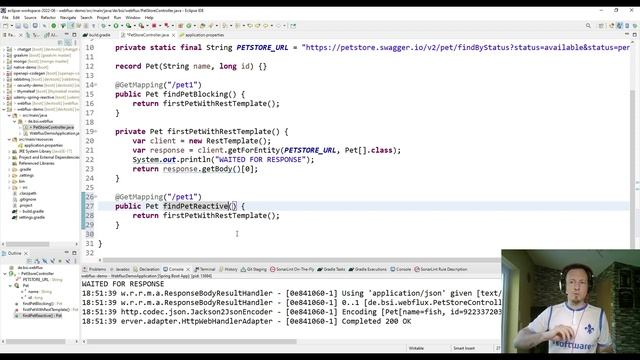
Task: Expand the chatgpt project
Action: pyautogui.click(x=4, y=49)
